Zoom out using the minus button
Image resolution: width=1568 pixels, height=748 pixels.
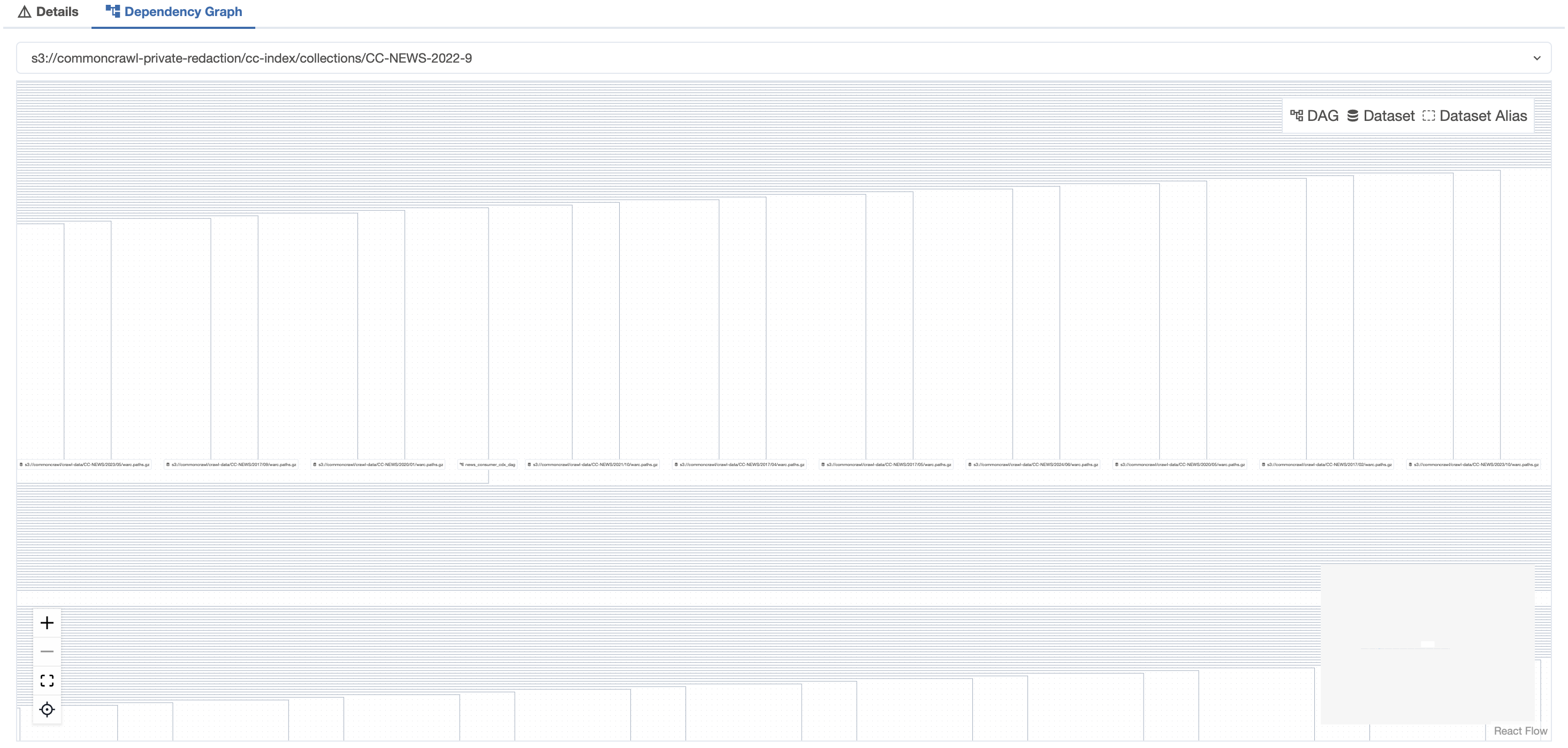[47, 651]
